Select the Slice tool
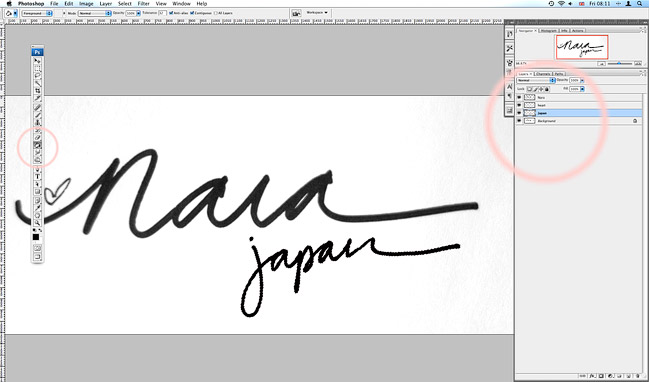 click(x=37, y=98)
